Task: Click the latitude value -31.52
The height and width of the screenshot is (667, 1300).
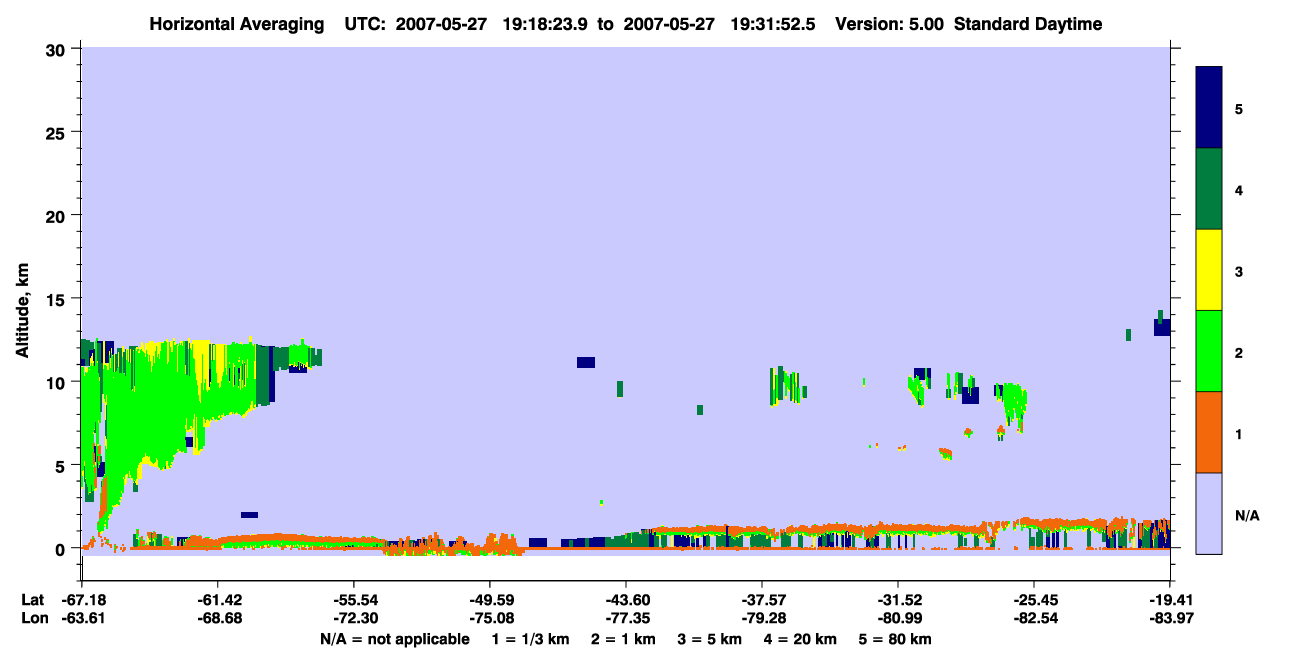Action: tap(898, 600)
